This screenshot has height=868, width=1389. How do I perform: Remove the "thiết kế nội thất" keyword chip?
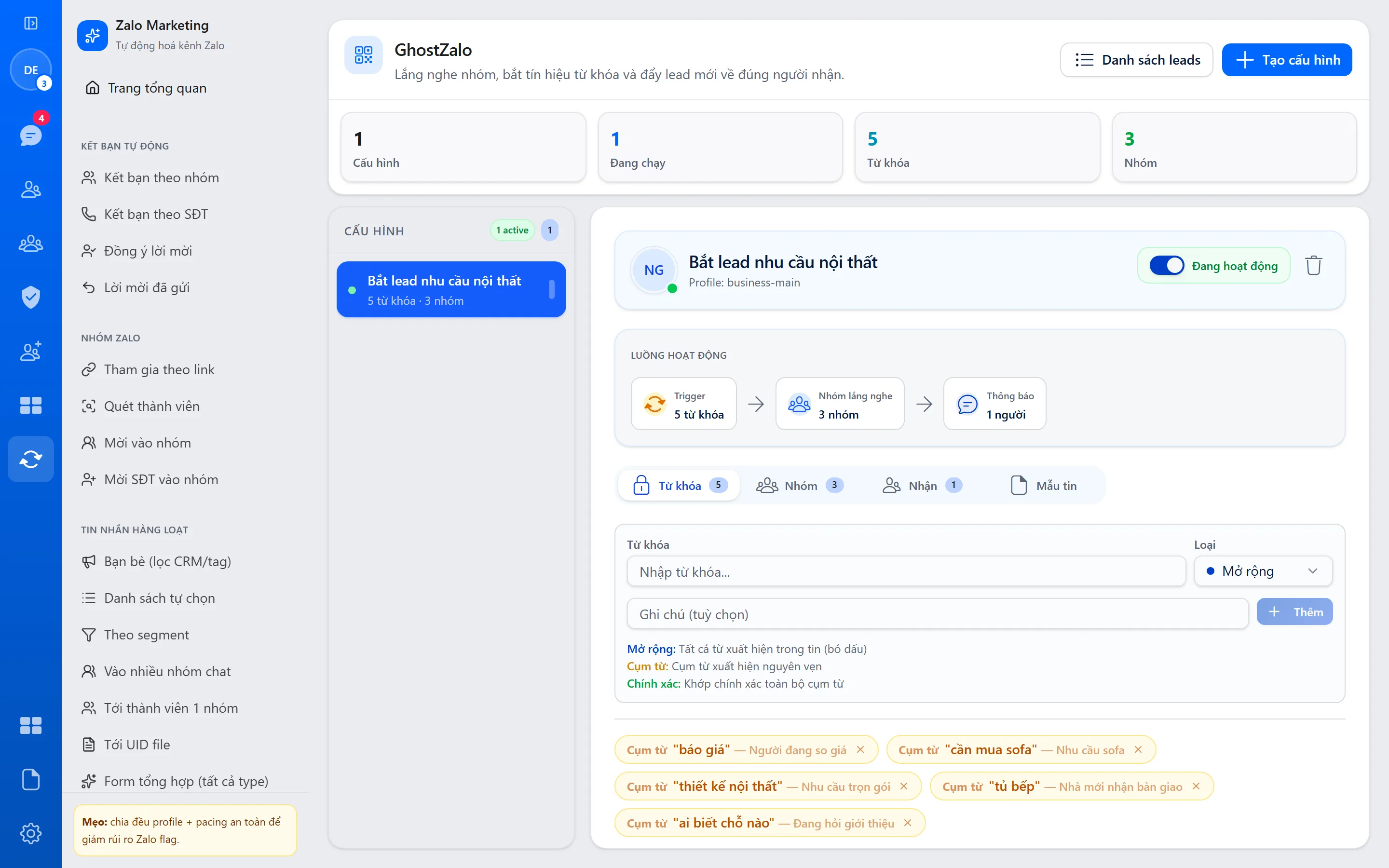coord(904,786)
